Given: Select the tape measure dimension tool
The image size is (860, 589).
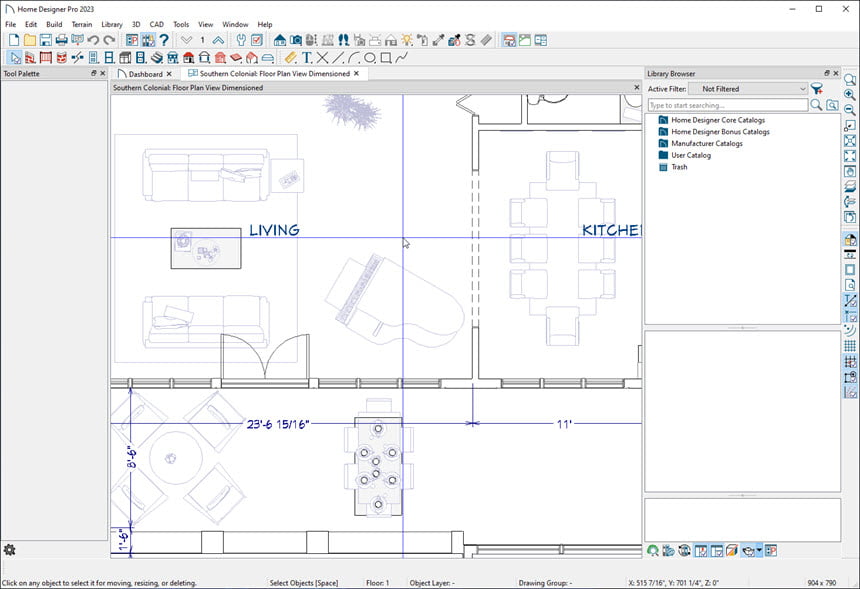Looking at the screenshot, I should (x=291, y=58).
